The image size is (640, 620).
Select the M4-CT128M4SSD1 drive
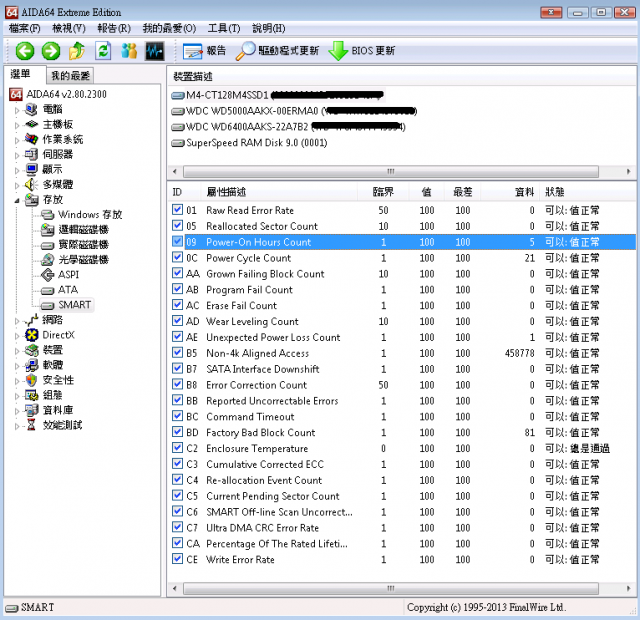click(x=278, y=95)
